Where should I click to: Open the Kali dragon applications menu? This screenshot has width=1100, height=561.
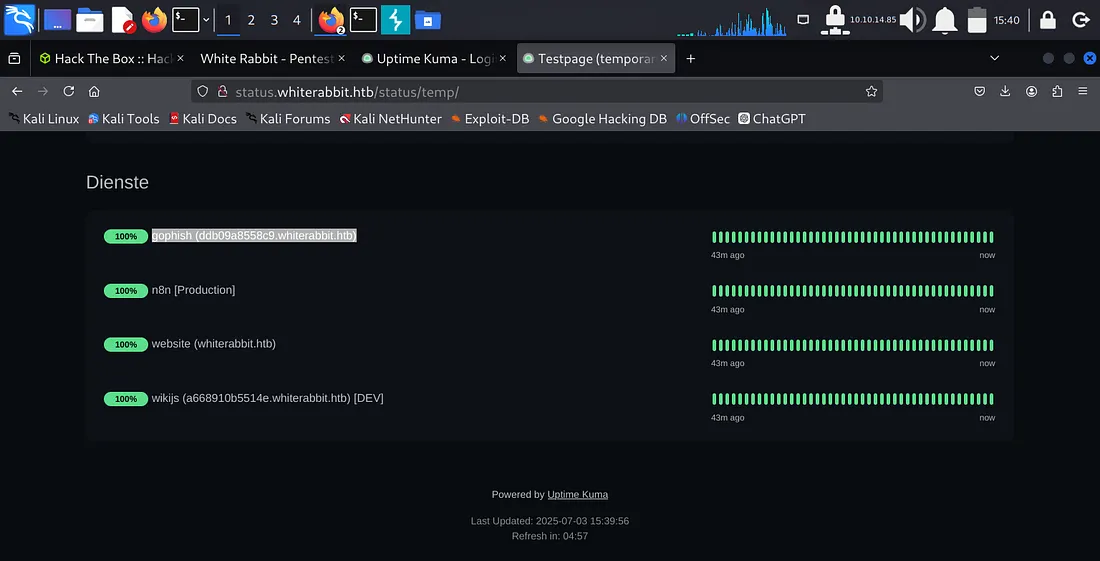point(19,19)
